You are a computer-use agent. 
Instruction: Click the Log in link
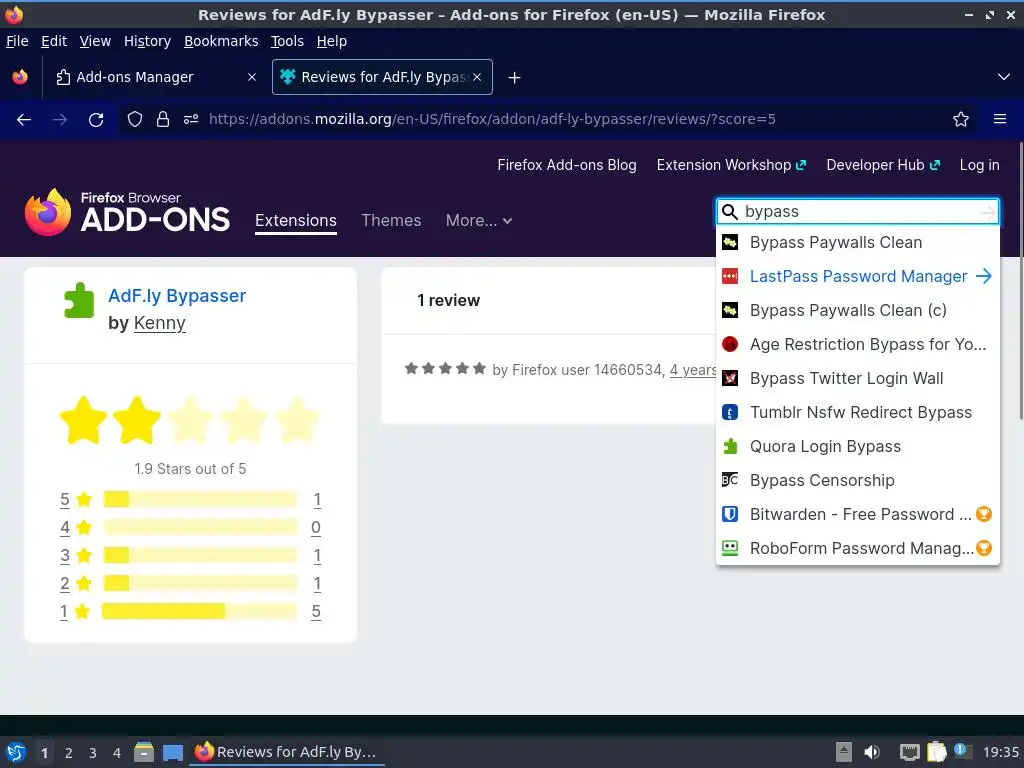pos(980,165)
